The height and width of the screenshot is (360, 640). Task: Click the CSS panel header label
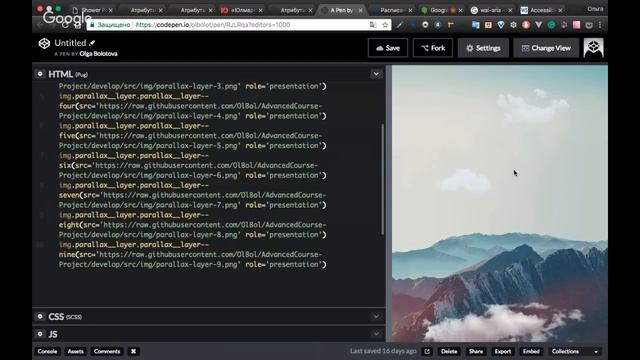(x=65, y=316)
